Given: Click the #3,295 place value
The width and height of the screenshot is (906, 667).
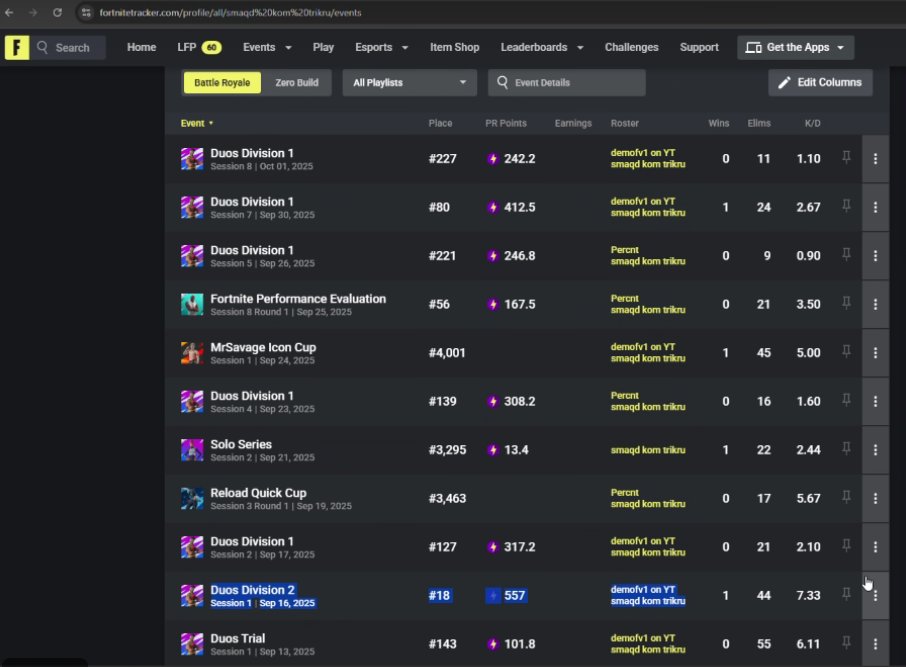Looking at the screenshot, I should pos(447,450).
